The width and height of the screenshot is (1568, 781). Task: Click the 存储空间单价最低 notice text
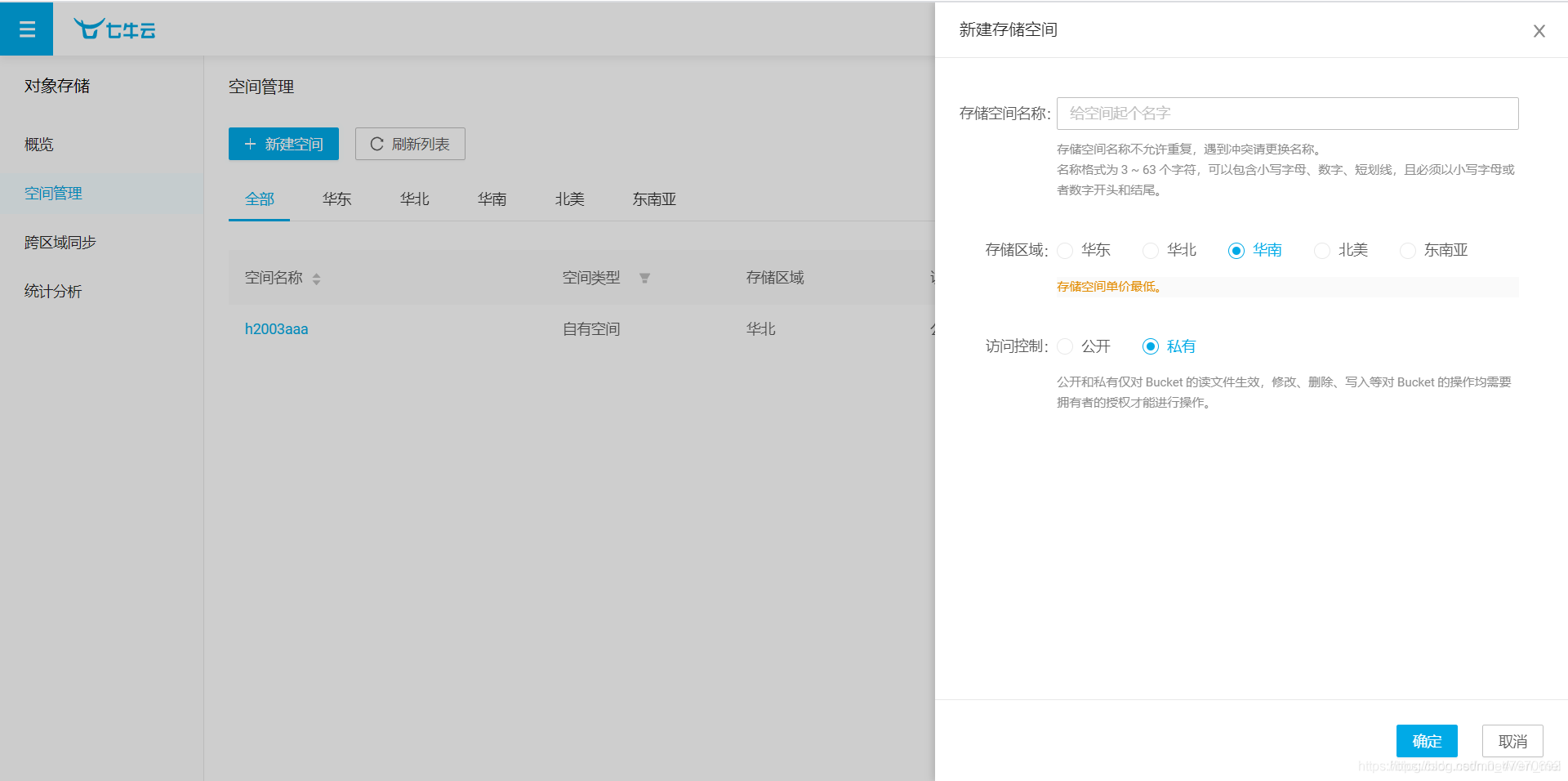(1109, 287)
